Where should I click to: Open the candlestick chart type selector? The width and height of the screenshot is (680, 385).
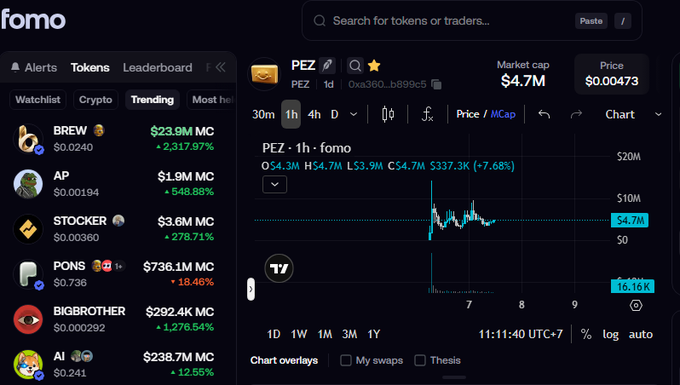point(388,114)
